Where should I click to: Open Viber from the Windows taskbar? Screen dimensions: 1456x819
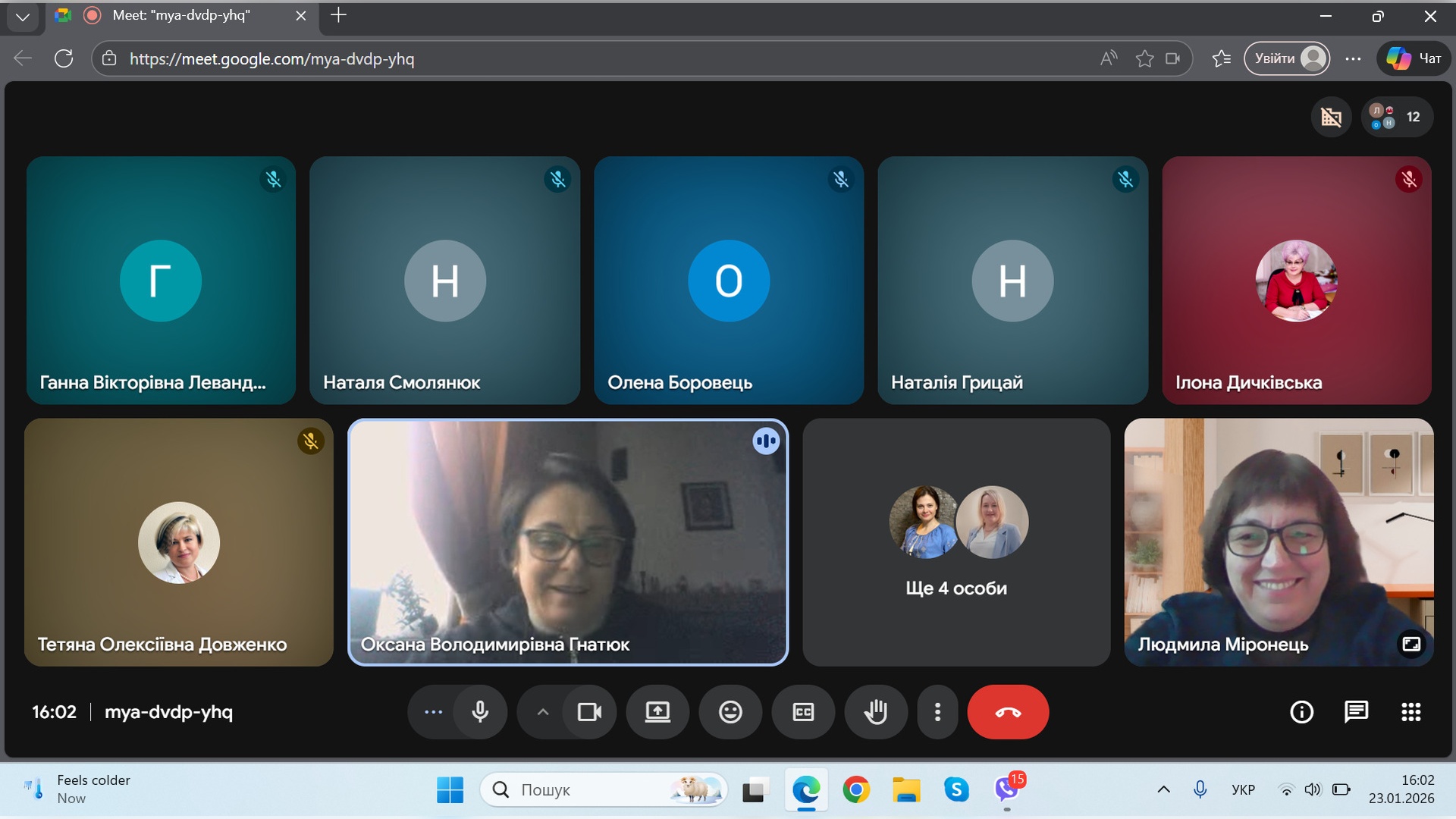click(1006, 790)
